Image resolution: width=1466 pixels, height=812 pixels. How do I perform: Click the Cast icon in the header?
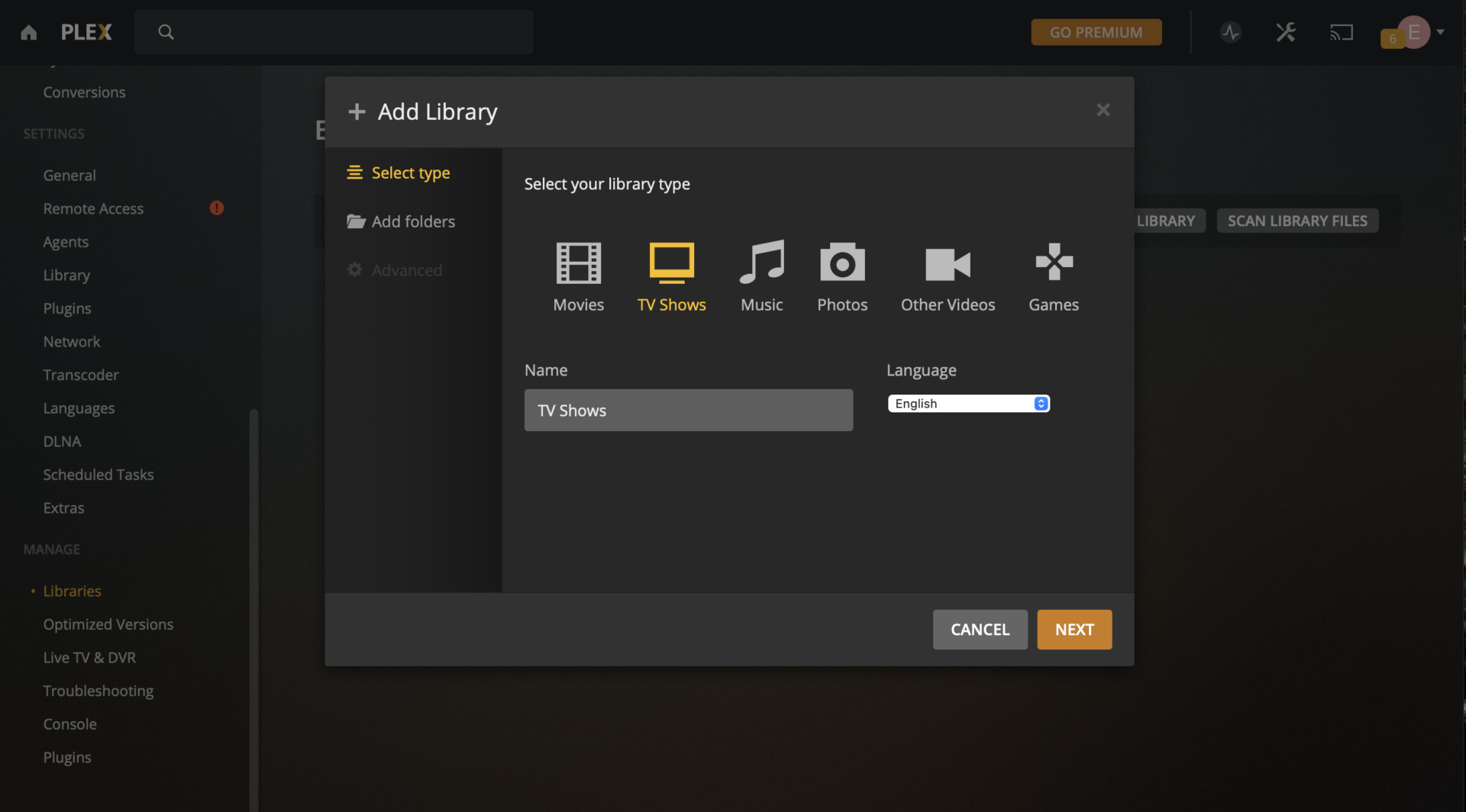1342,32
